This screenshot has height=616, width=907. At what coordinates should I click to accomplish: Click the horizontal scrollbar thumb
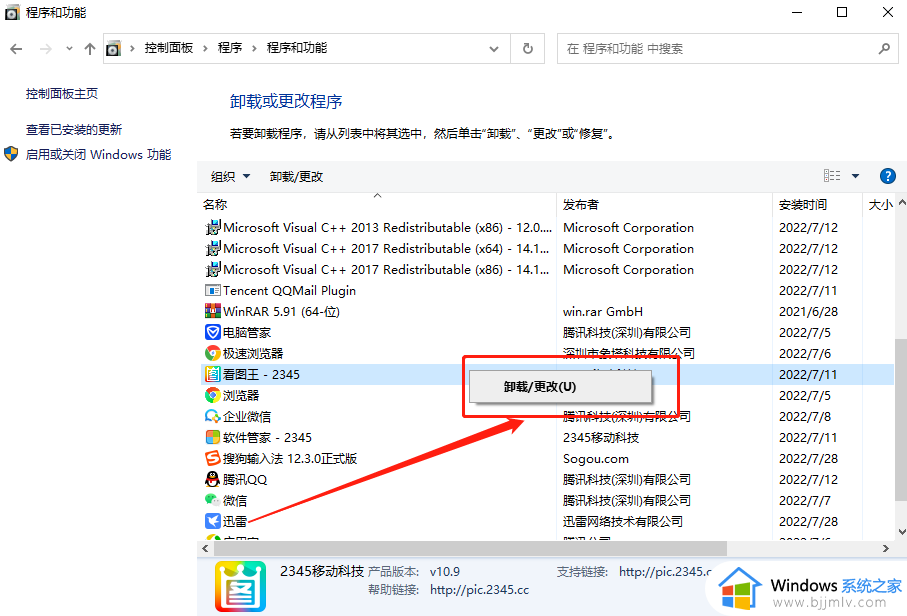pyautogui.click(x=470, y=548)
